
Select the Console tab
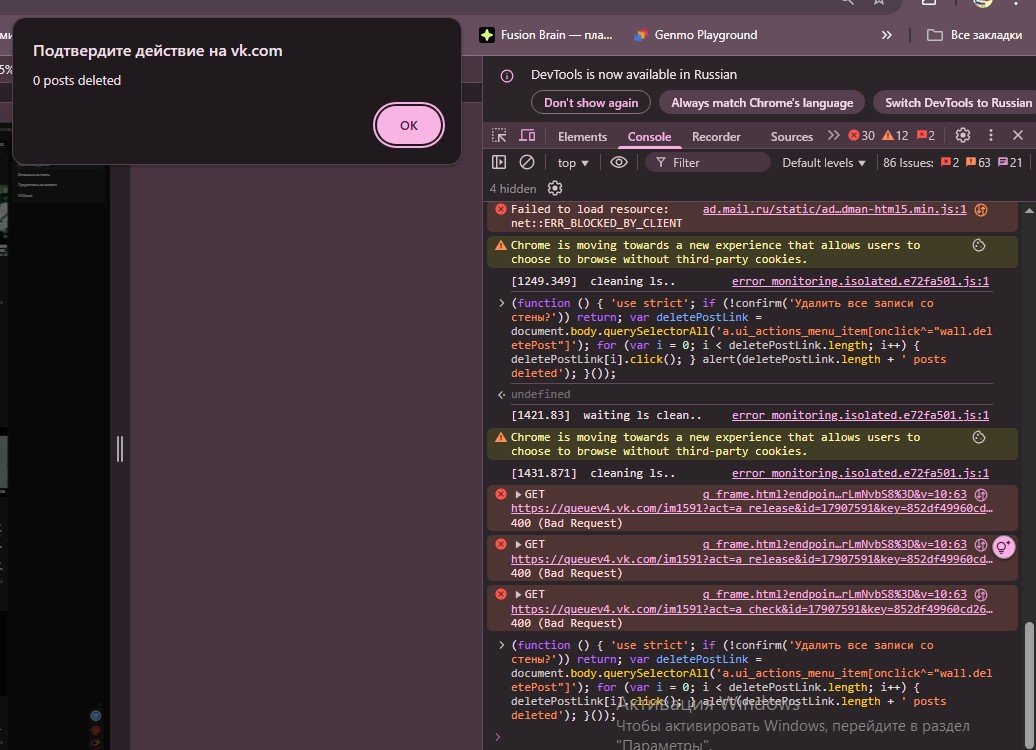pos(649,137)
